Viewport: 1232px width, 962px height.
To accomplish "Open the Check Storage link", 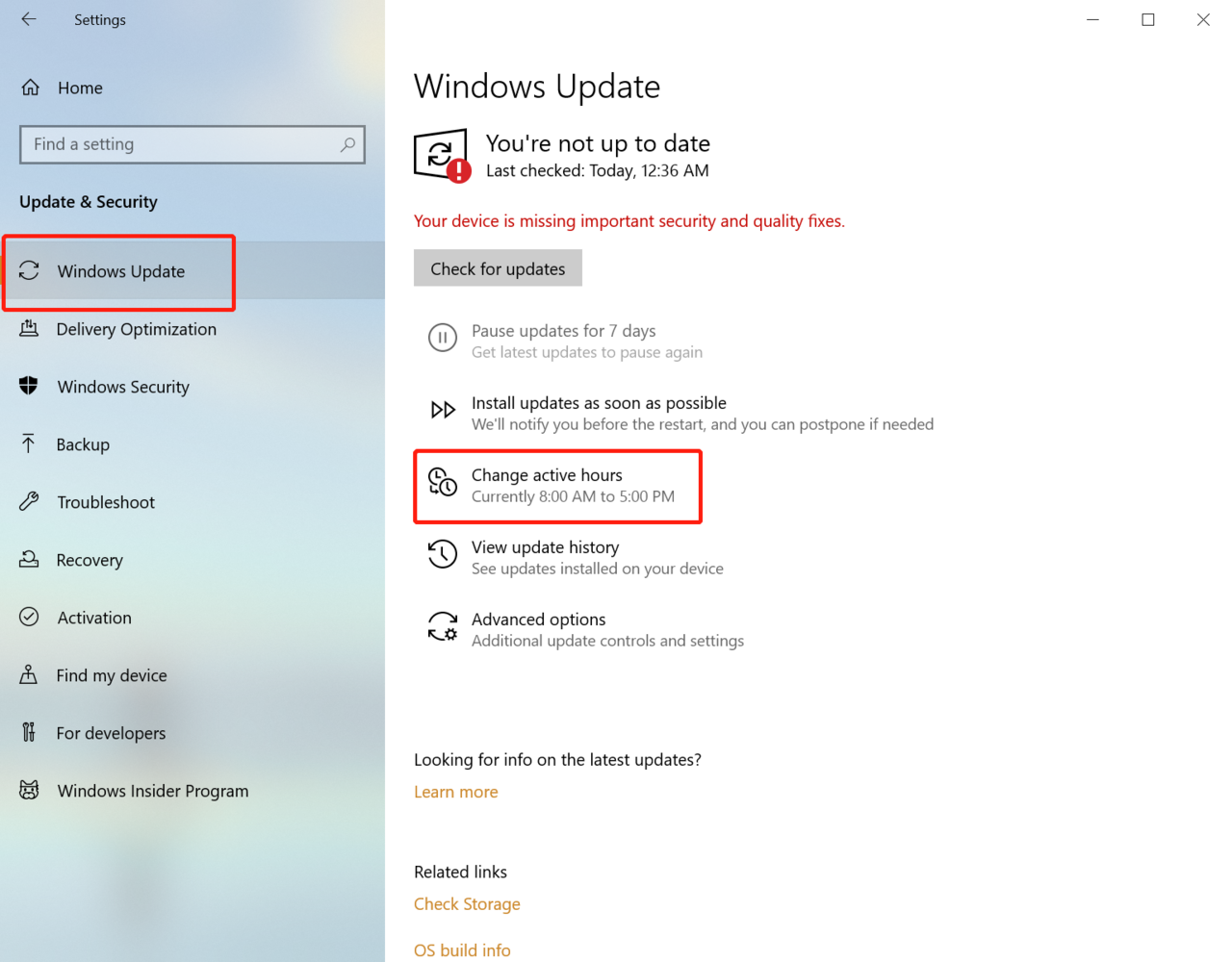I will [x=467, y=904].
